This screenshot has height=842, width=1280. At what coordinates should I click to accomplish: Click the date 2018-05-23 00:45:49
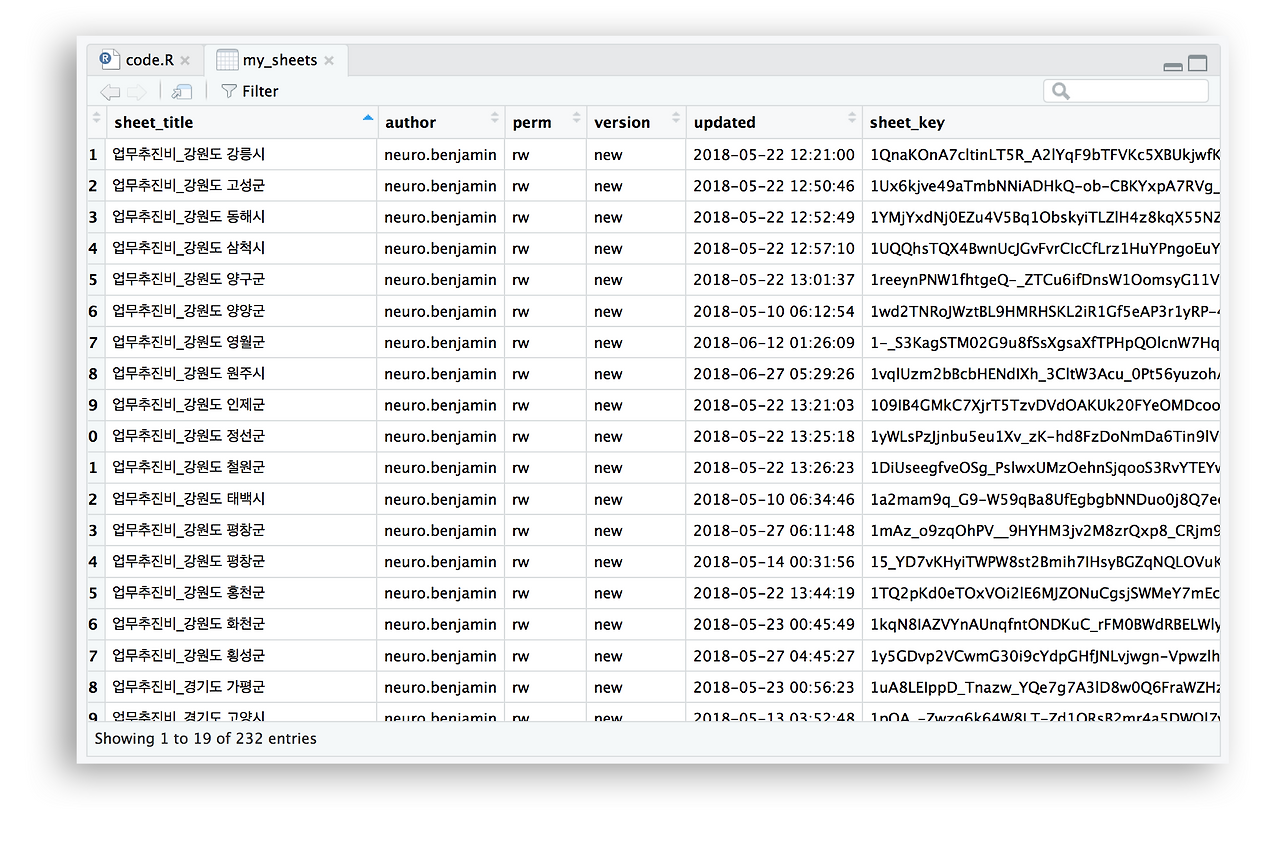[x=774, y=624]
